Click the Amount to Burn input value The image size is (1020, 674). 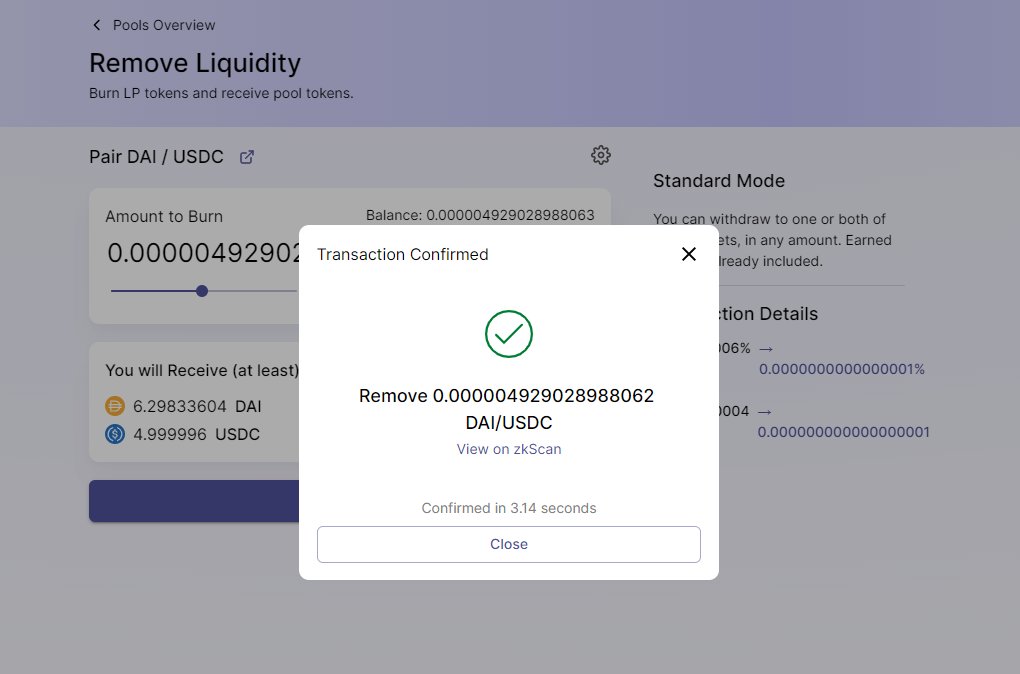click(x=204, y=253)
